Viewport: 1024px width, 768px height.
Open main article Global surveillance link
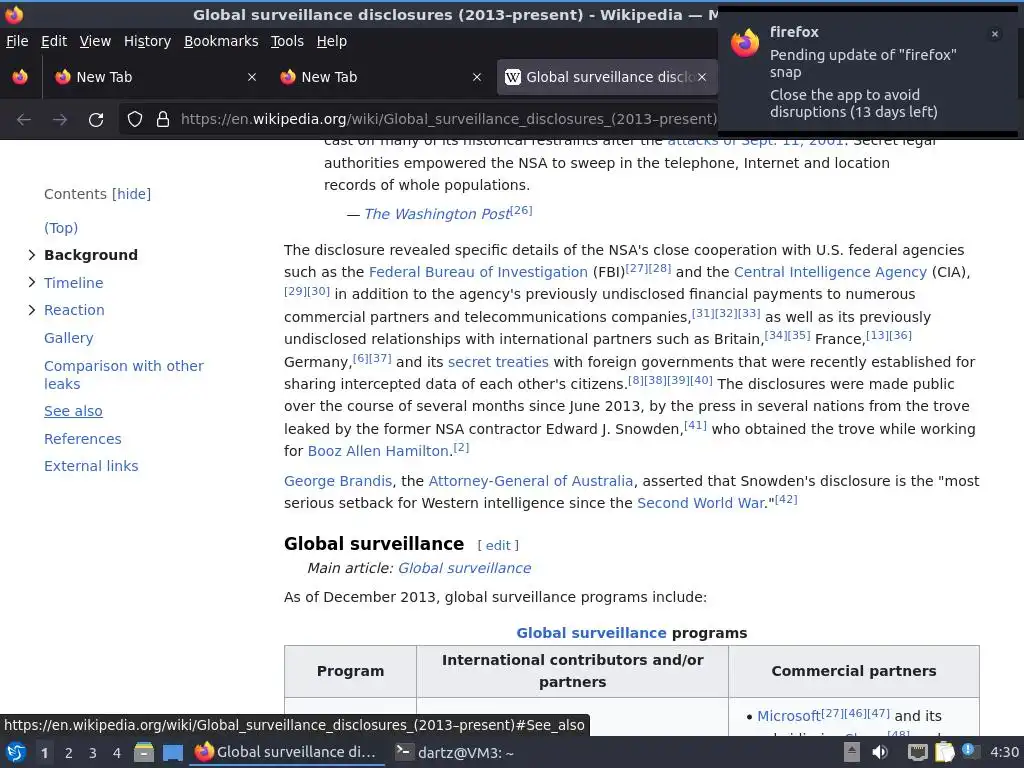464,568
